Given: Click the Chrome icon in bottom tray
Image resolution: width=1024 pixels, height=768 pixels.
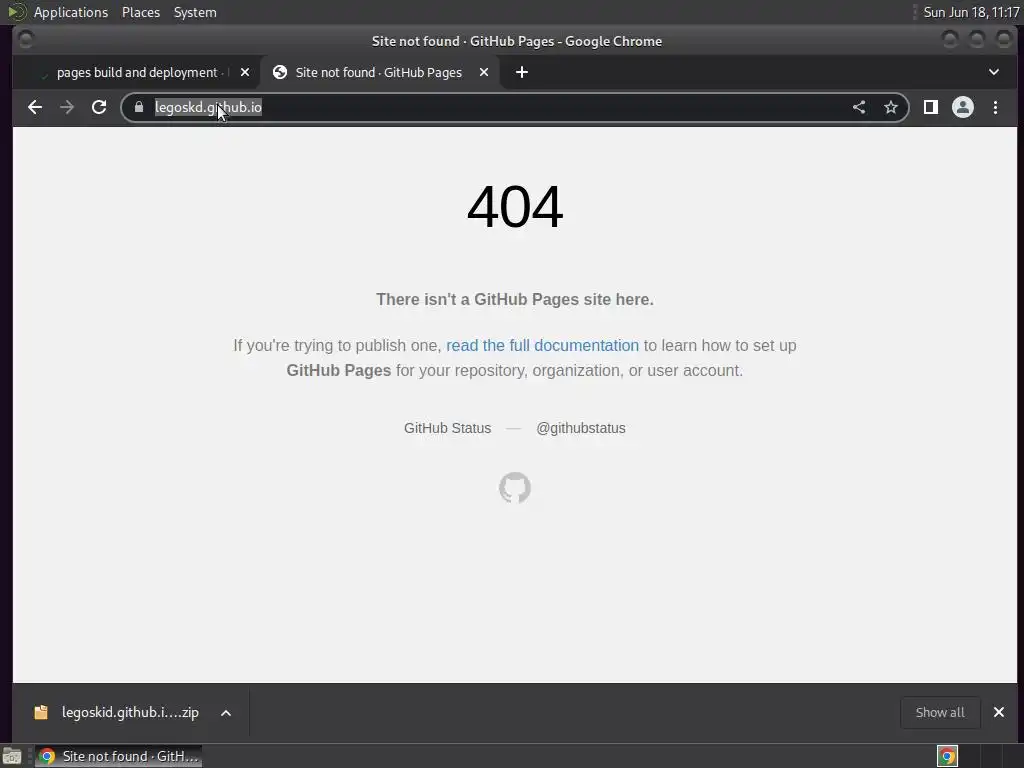Looking at the screenshot, I should pos(947,756).
